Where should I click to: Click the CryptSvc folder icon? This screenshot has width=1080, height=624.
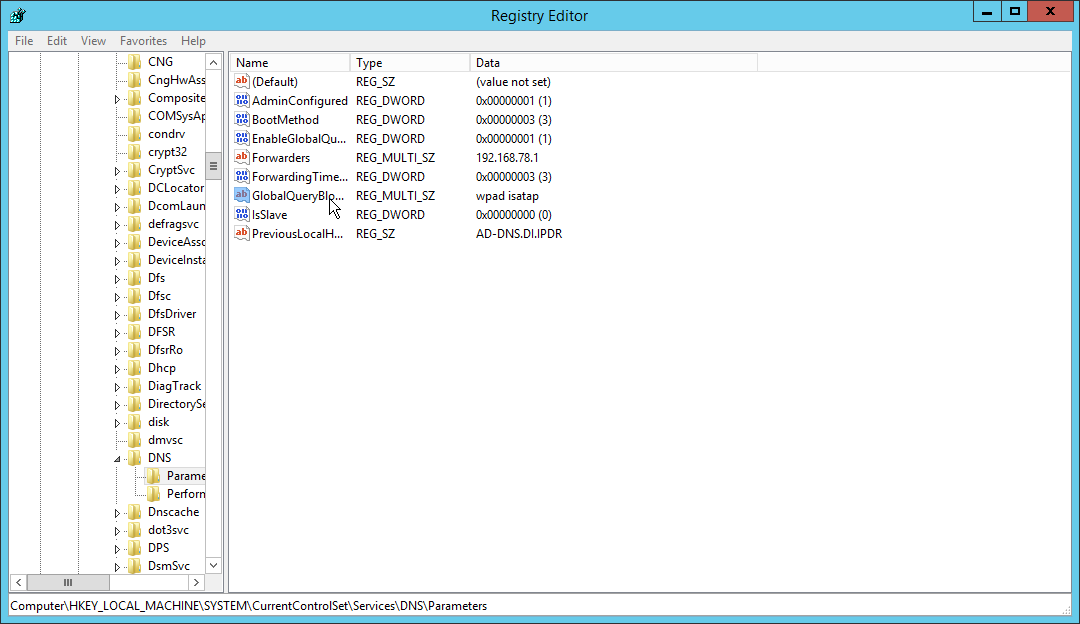click(x=135, y=169)
